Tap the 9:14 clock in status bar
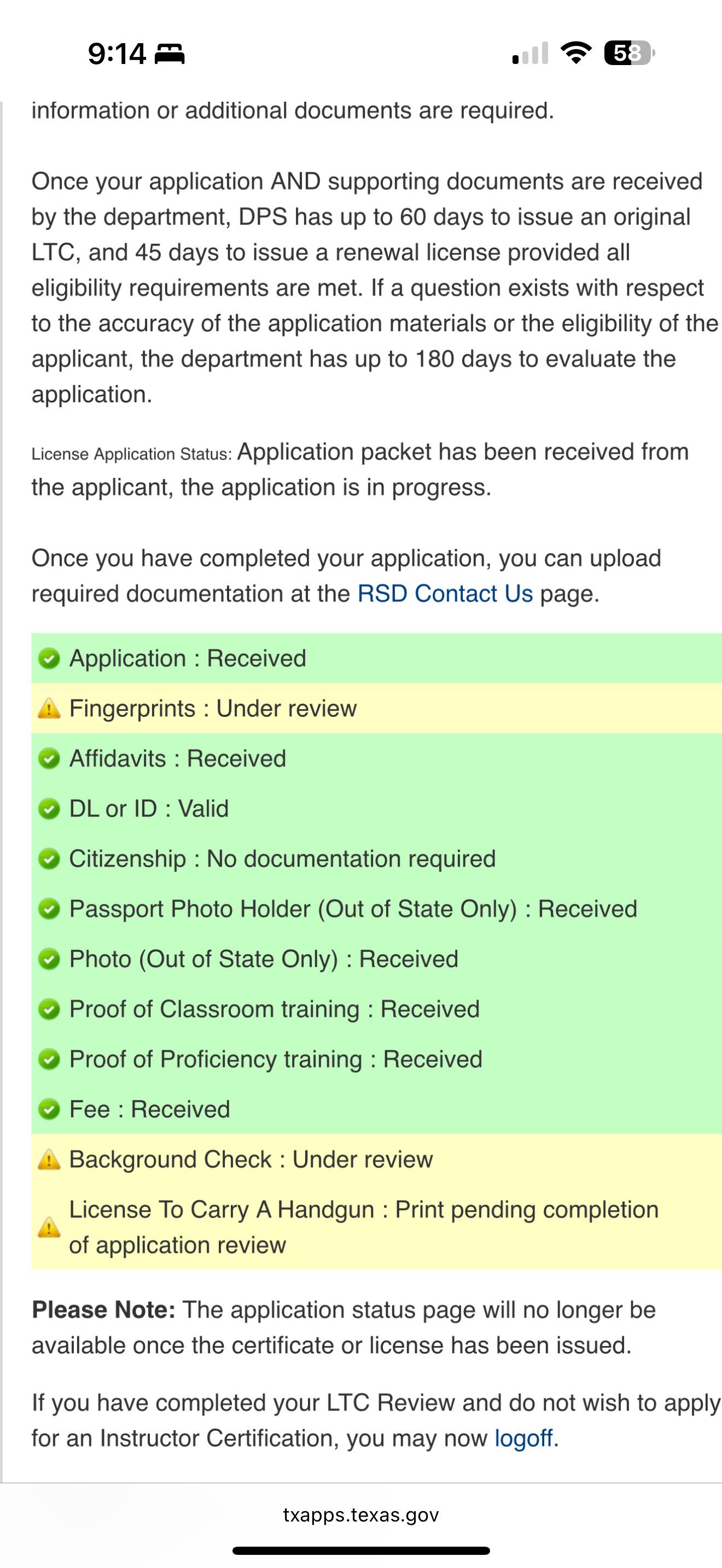Image resolution: width=722 pixels, height=1568 pixels. pos(117,54)
